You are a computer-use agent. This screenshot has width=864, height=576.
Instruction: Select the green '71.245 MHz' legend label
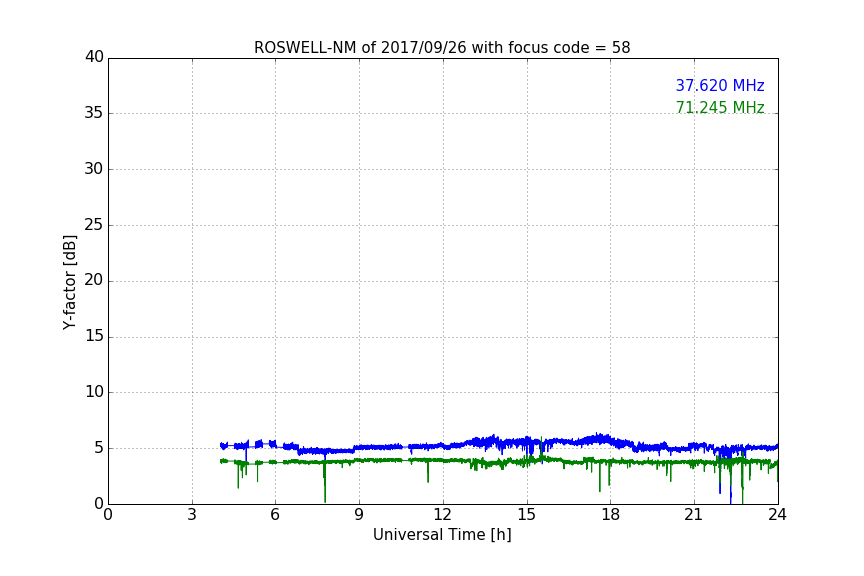coord(720,107)
